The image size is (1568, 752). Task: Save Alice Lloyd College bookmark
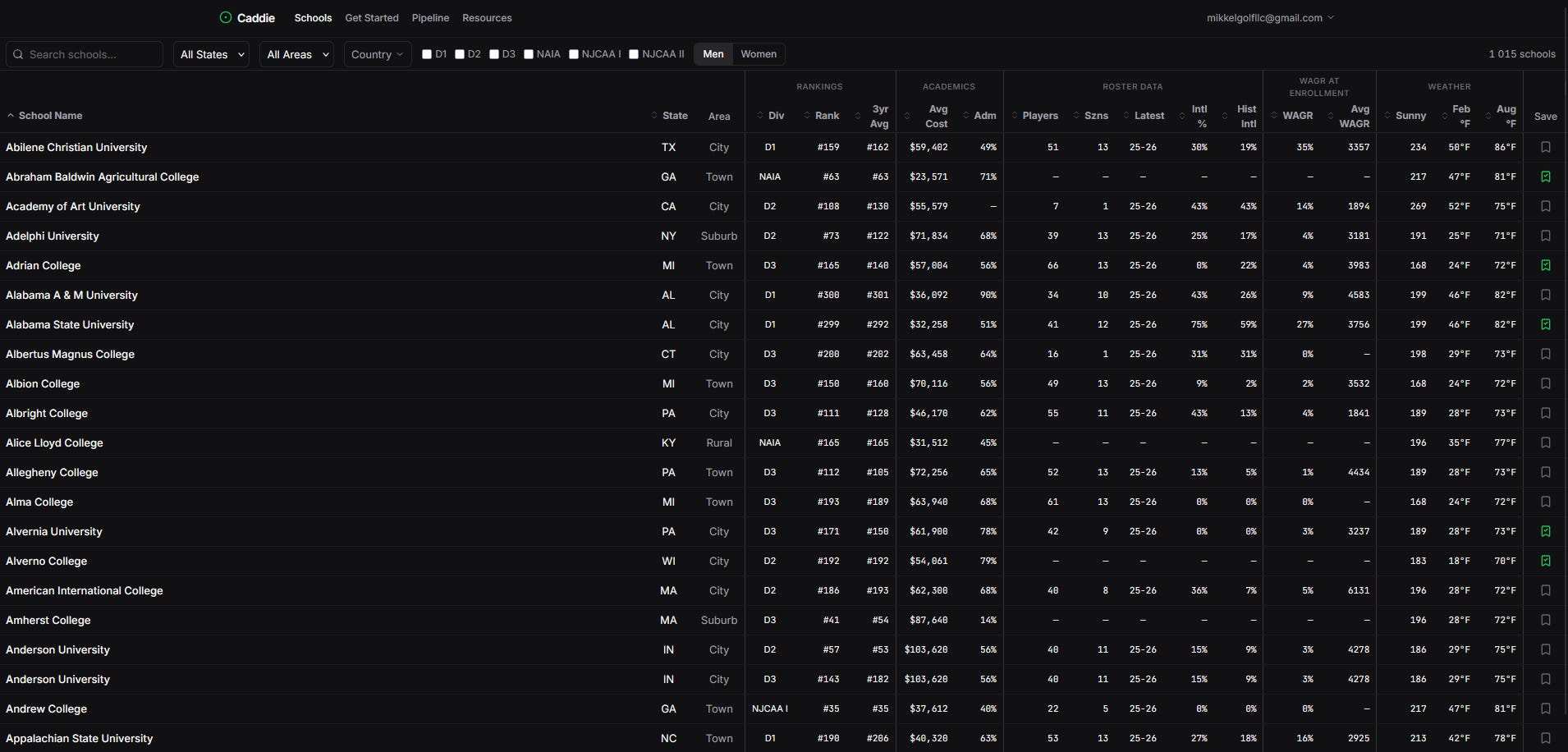(1546, 442)
